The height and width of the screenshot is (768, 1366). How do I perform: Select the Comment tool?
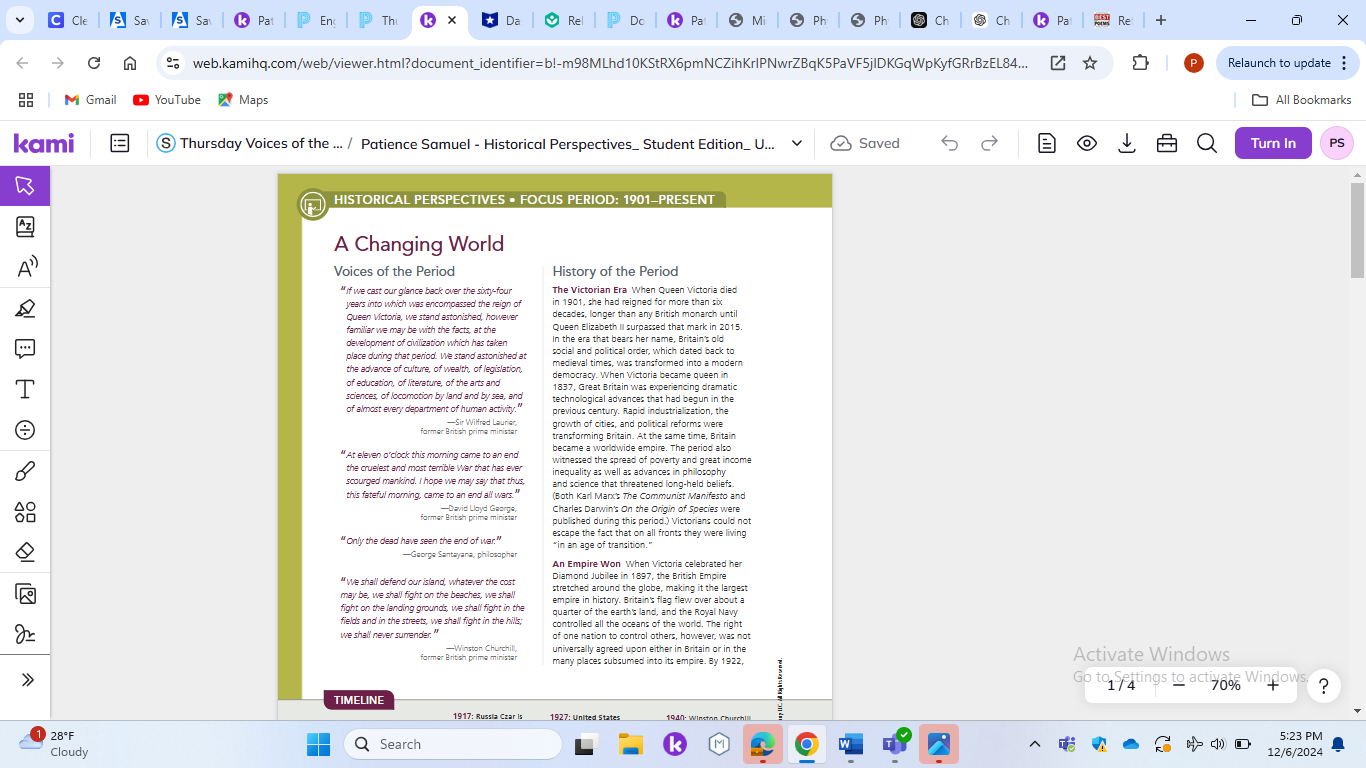point(25,349)
